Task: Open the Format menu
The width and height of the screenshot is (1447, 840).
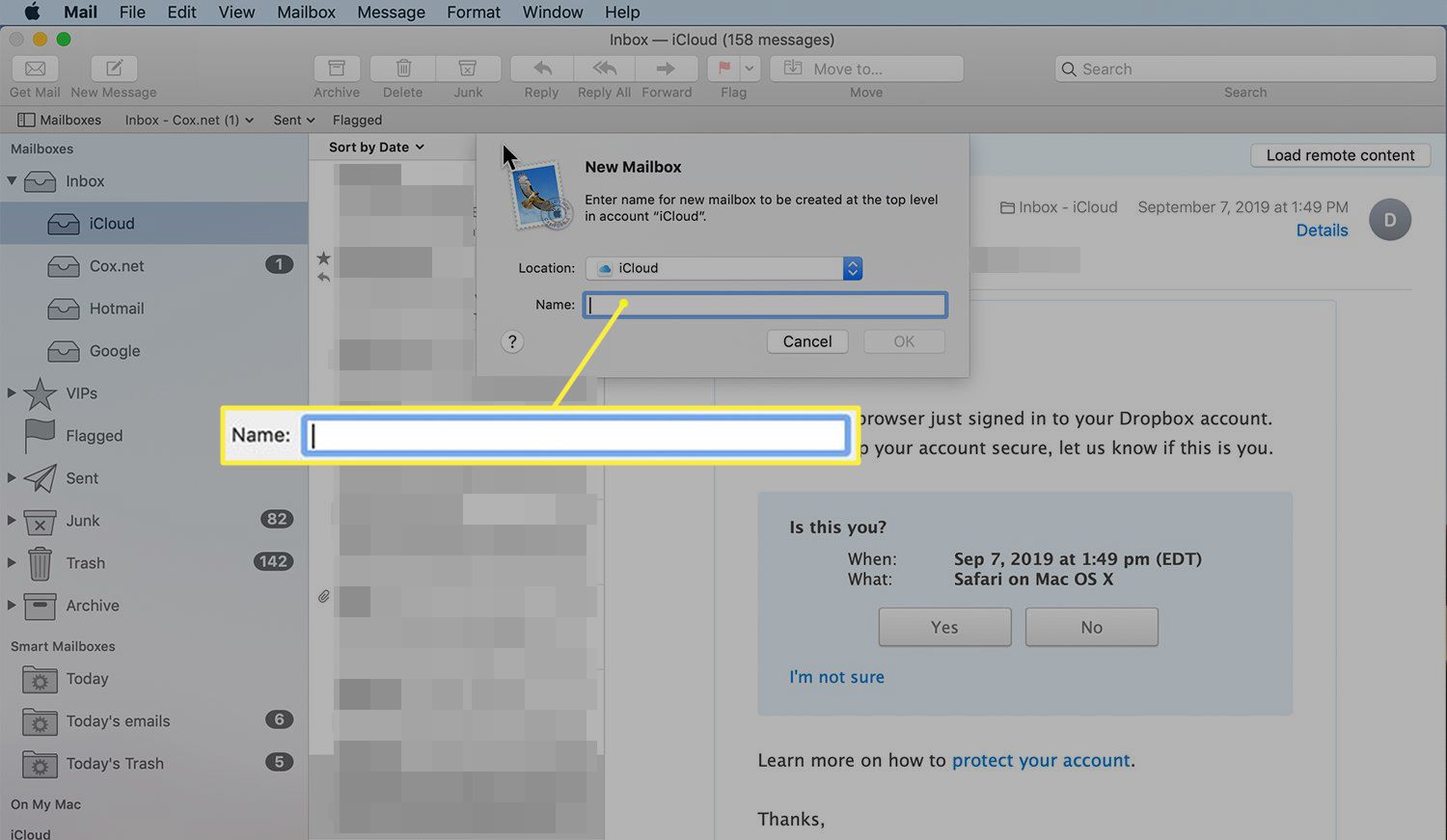Action: 474,12
